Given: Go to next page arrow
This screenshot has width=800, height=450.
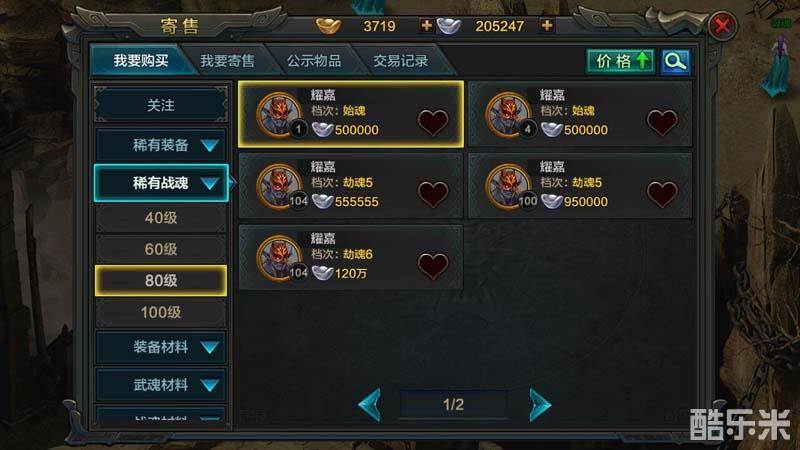Looking at the screenshot, I should (540, 405).
